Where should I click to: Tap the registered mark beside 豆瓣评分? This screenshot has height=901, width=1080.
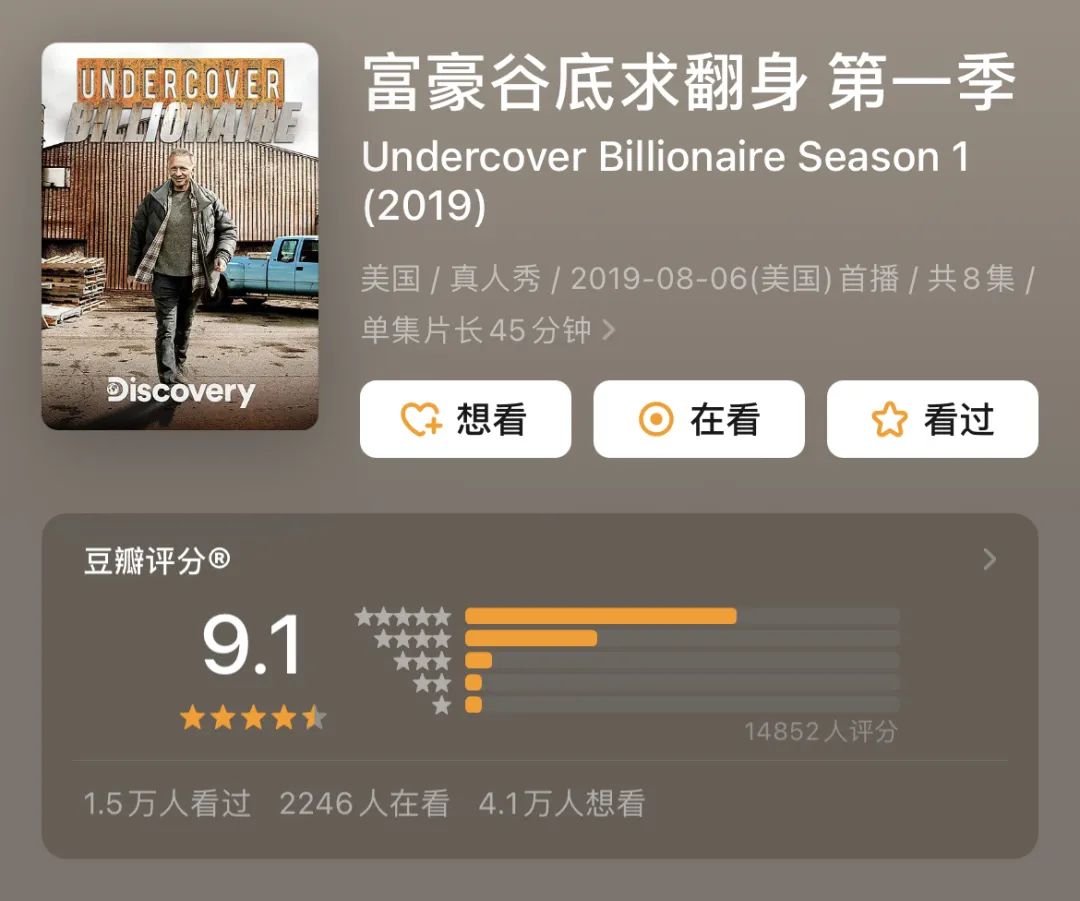219,558
